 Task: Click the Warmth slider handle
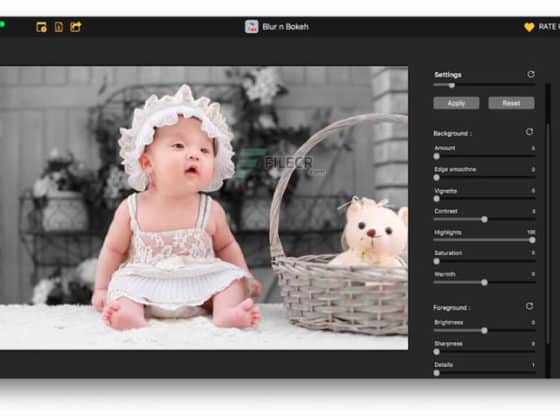[484, 282]
